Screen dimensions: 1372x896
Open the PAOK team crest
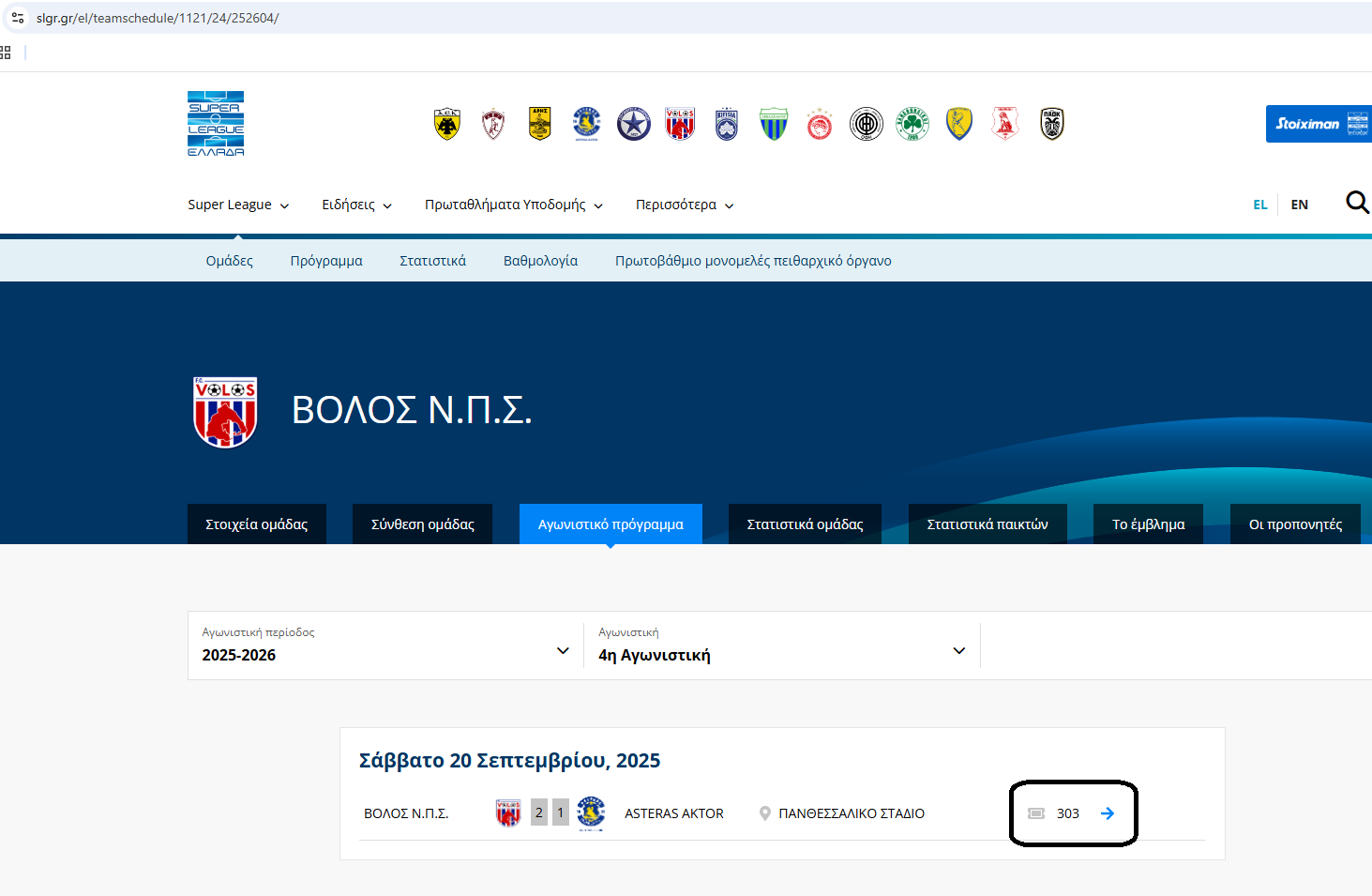tap(1052, 124)
